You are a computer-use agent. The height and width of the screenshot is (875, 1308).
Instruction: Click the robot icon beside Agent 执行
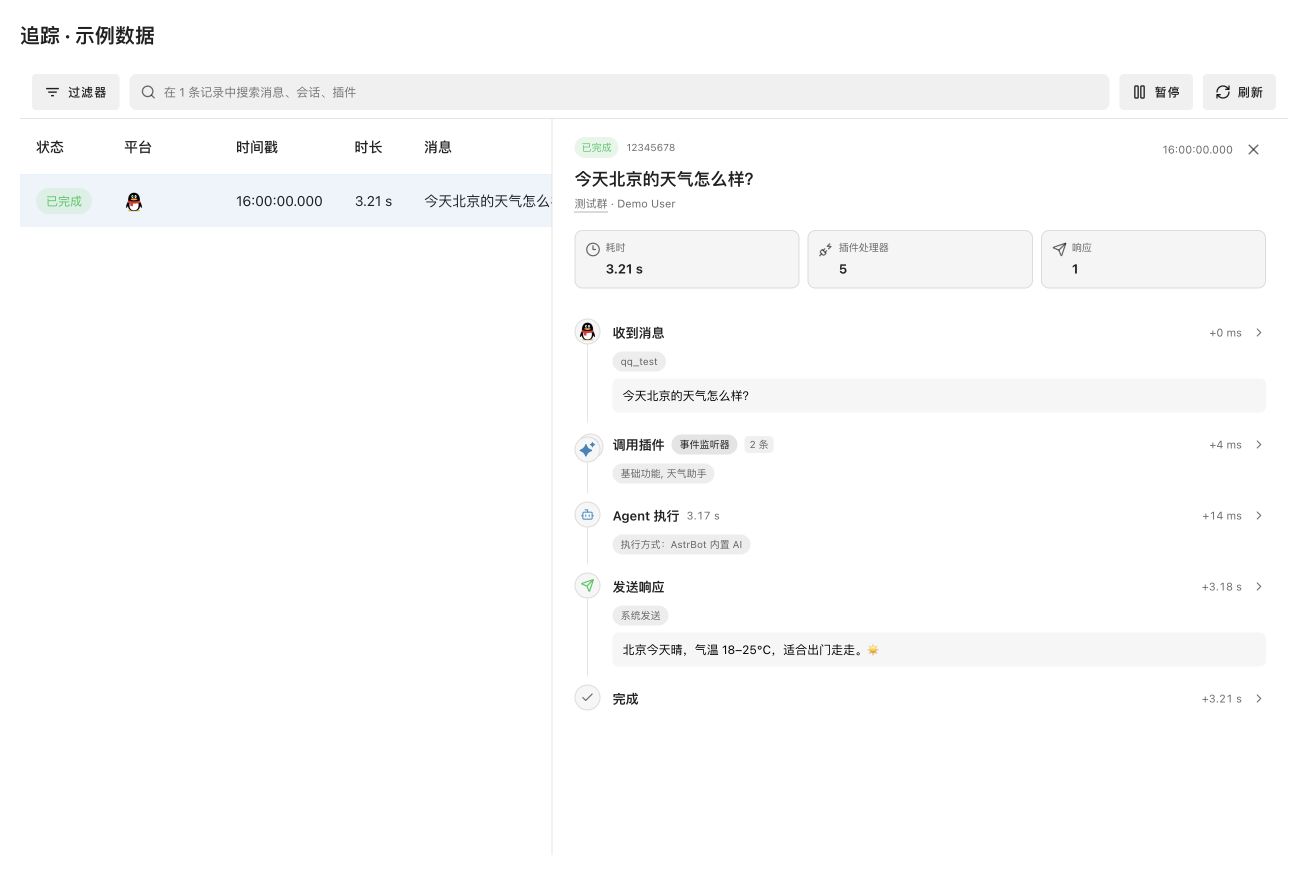[587, 515]
